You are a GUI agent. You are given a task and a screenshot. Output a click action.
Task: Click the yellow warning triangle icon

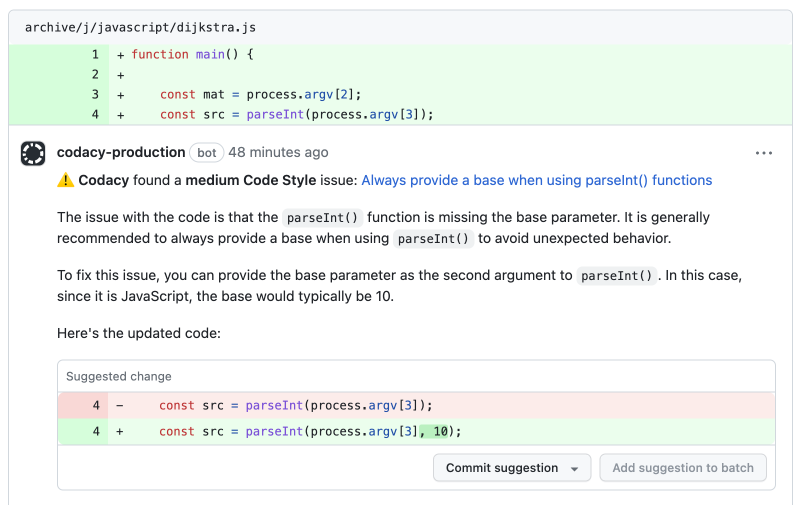tap(65, 181)
